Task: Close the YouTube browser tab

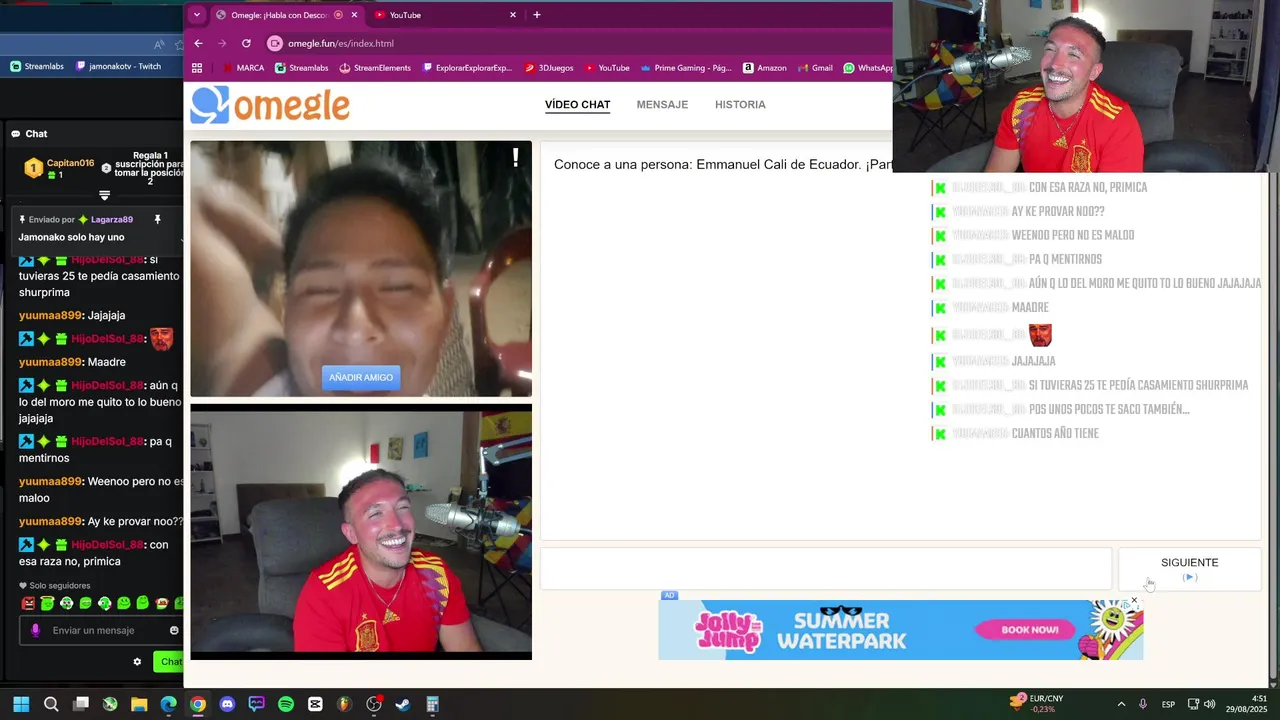Action: [x=513, y=15]
